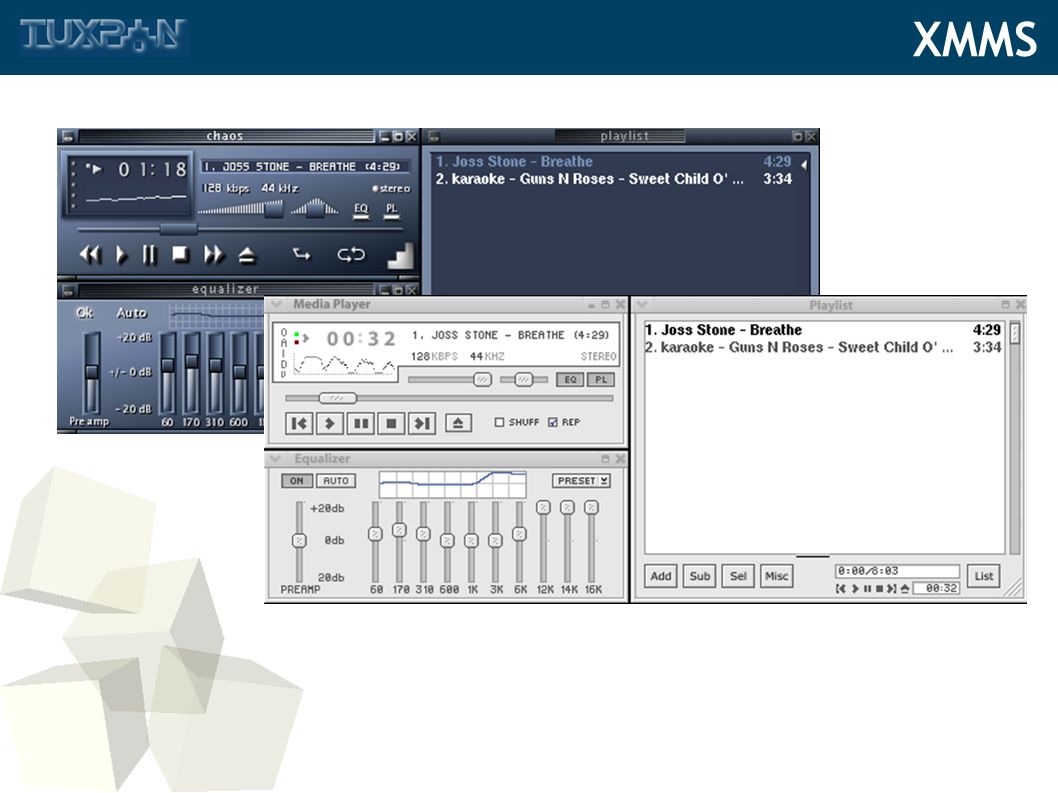Click eject icon in chaos player
This screenshot has height=793, width=1058.
point(247,255)
